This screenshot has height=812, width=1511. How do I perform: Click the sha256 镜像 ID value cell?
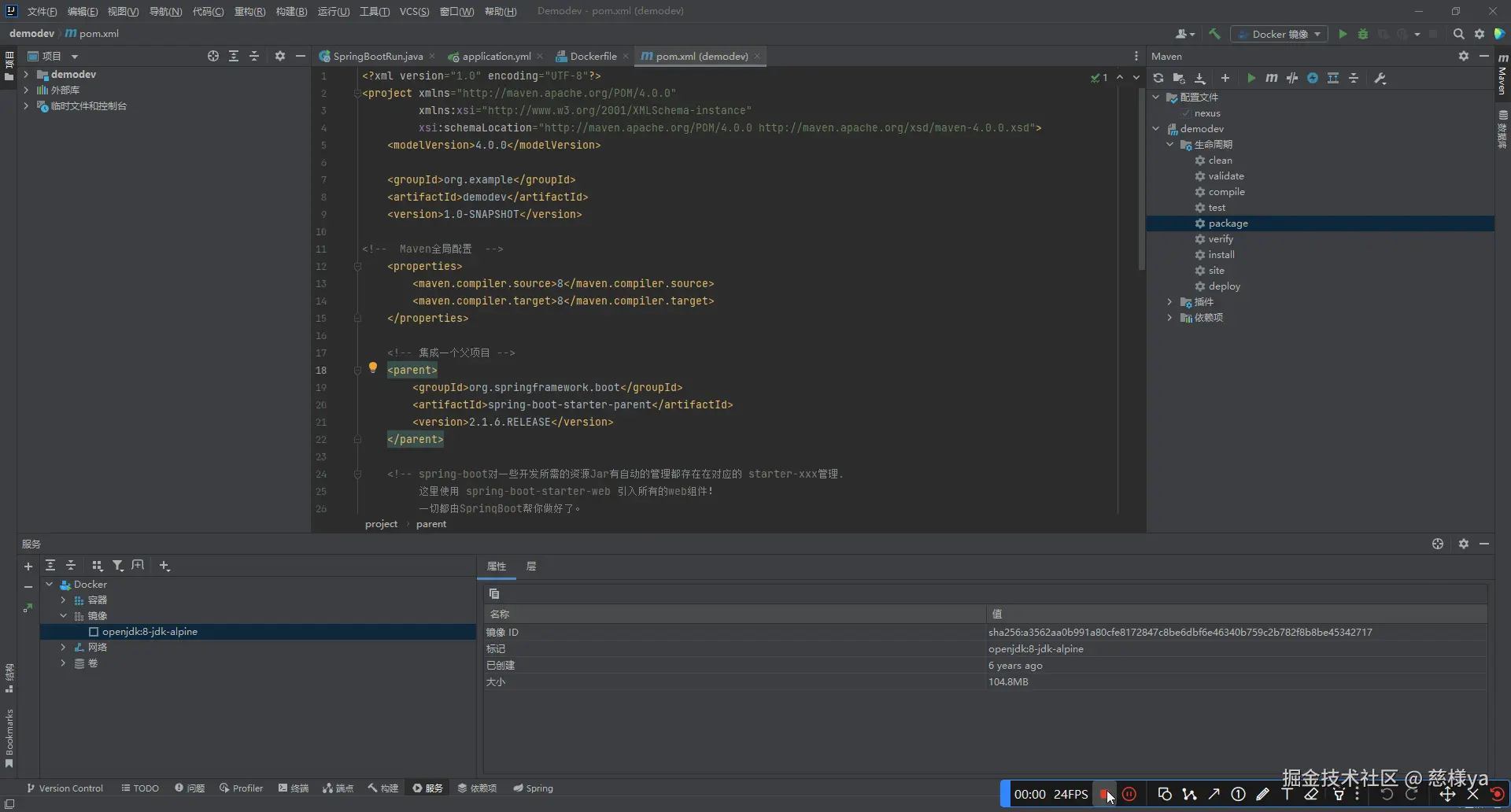[1237, 632]
